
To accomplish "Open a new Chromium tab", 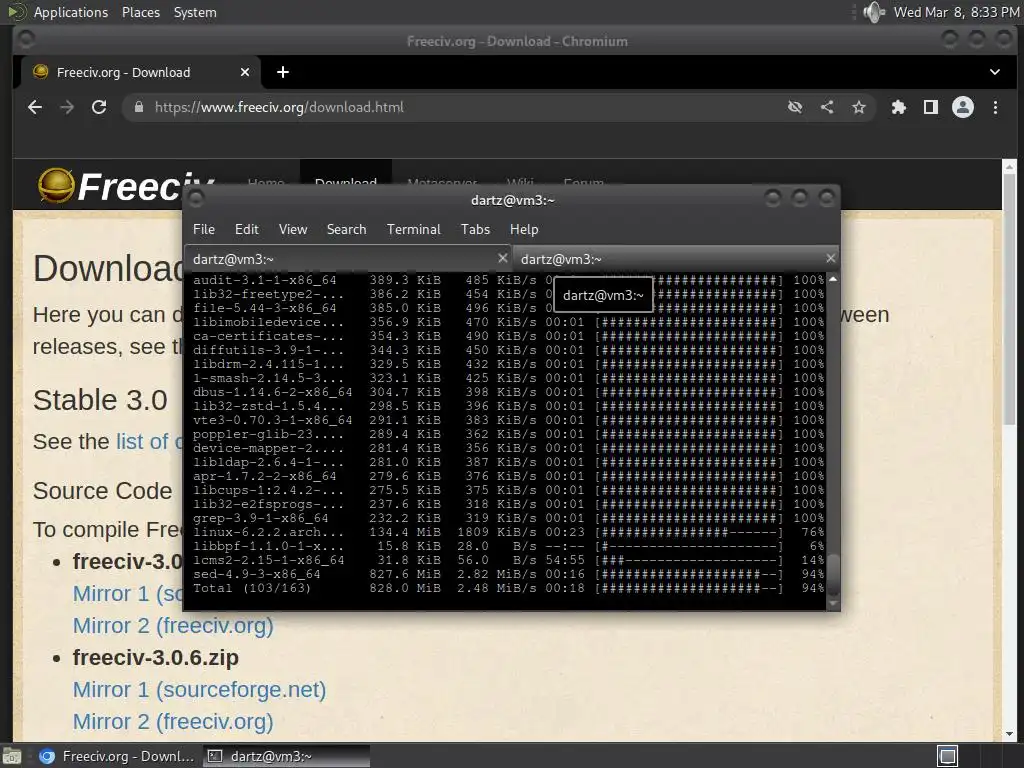I will pos(283,72).
